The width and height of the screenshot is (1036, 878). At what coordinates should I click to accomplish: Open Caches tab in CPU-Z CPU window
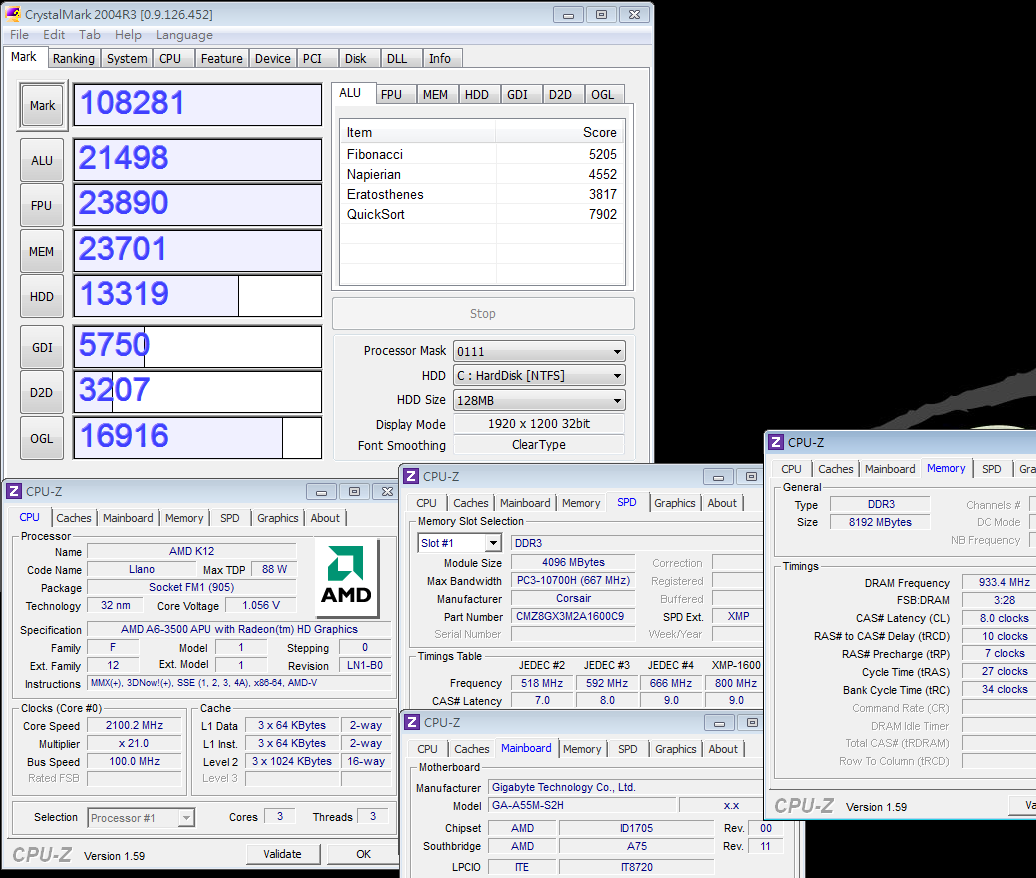coord(74,518)
